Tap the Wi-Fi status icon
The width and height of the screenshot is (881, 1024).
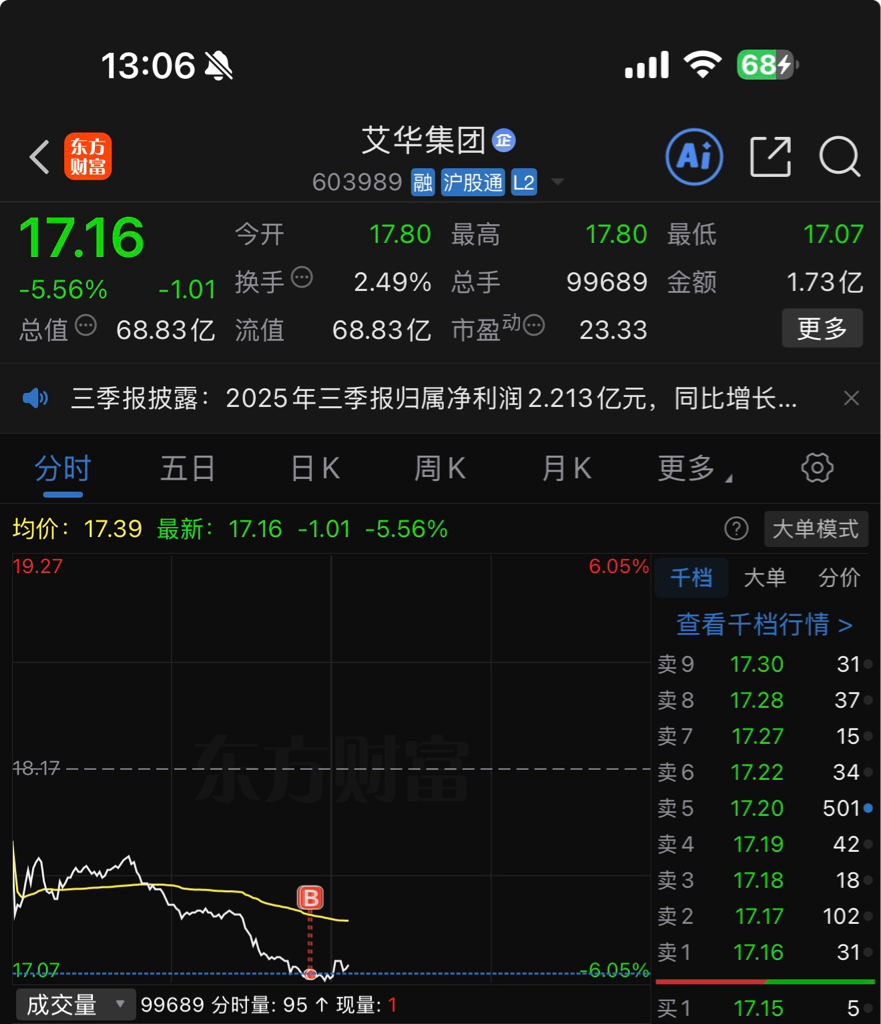[x=702, y=65]
